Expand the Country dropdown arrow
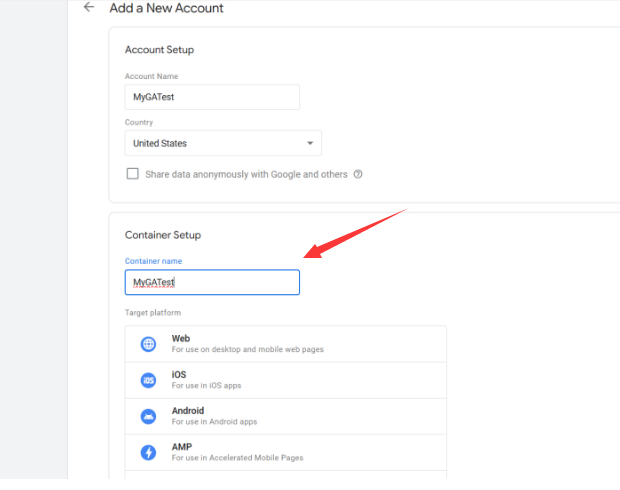This screenshot has height=490, width=620. tap(310, 143)
